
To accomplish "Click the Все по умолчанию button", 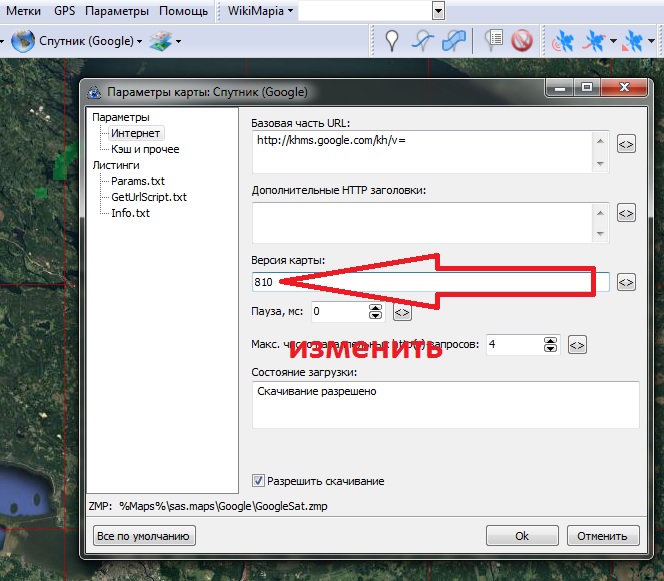I will [x=145, y=536].
